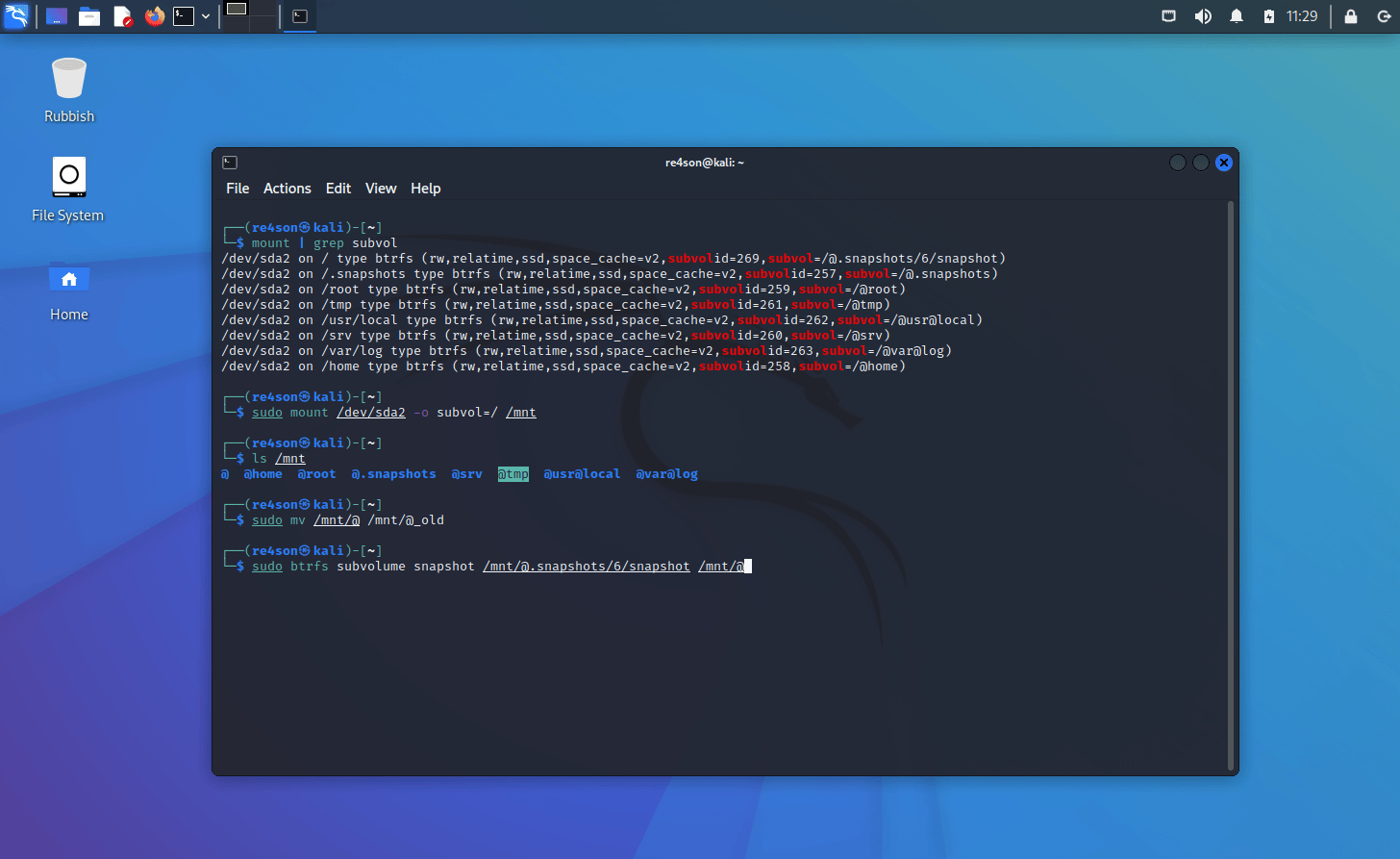Open the Kali applications menu
This screenshot has width=1400, height=859.
coord(16,16)
